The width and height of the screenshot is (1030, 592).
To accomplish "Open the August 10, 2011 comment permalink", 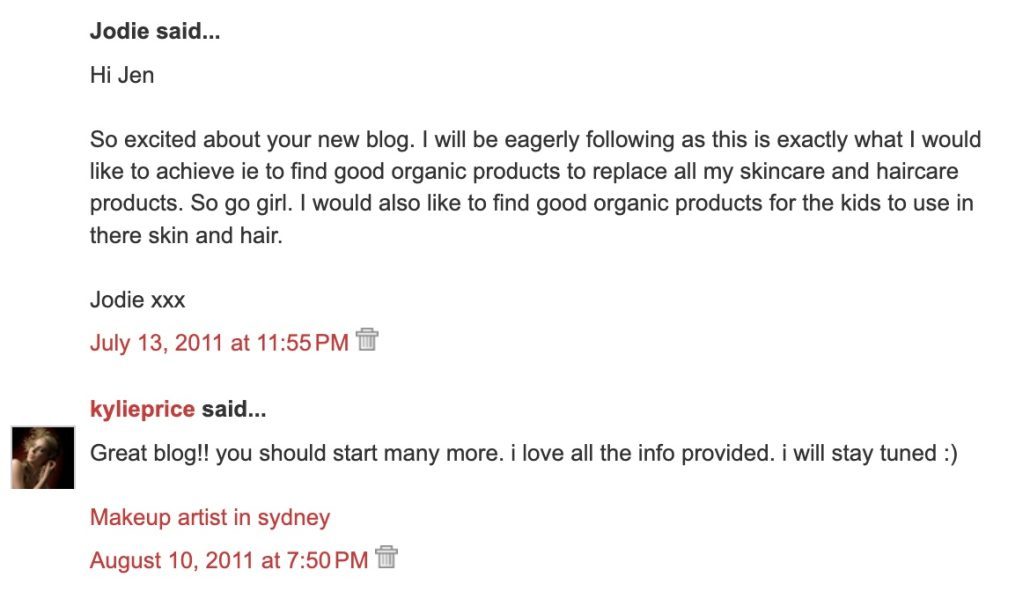I will click(x=229, y=561).
